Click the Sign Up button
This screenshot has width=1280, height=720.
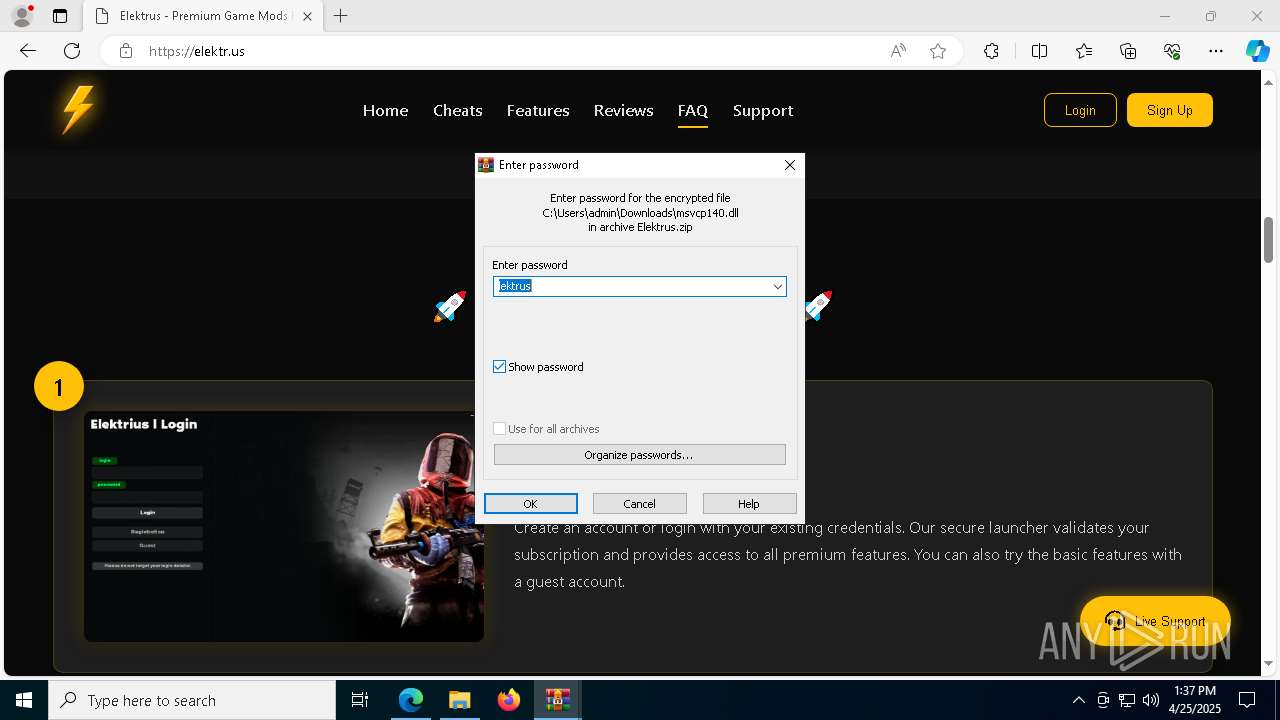coord(1169,110)
